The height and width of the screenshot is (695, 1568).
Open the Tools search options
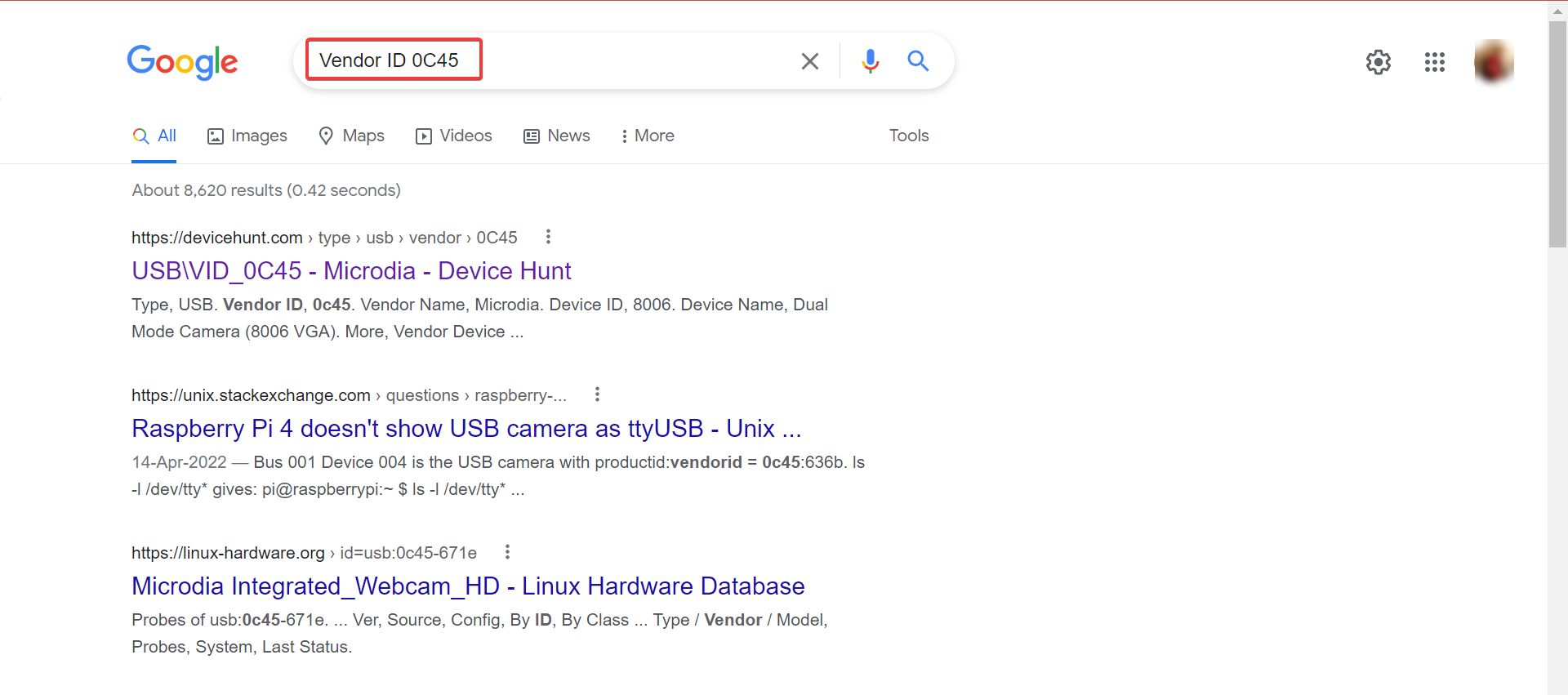coord(908,136)
